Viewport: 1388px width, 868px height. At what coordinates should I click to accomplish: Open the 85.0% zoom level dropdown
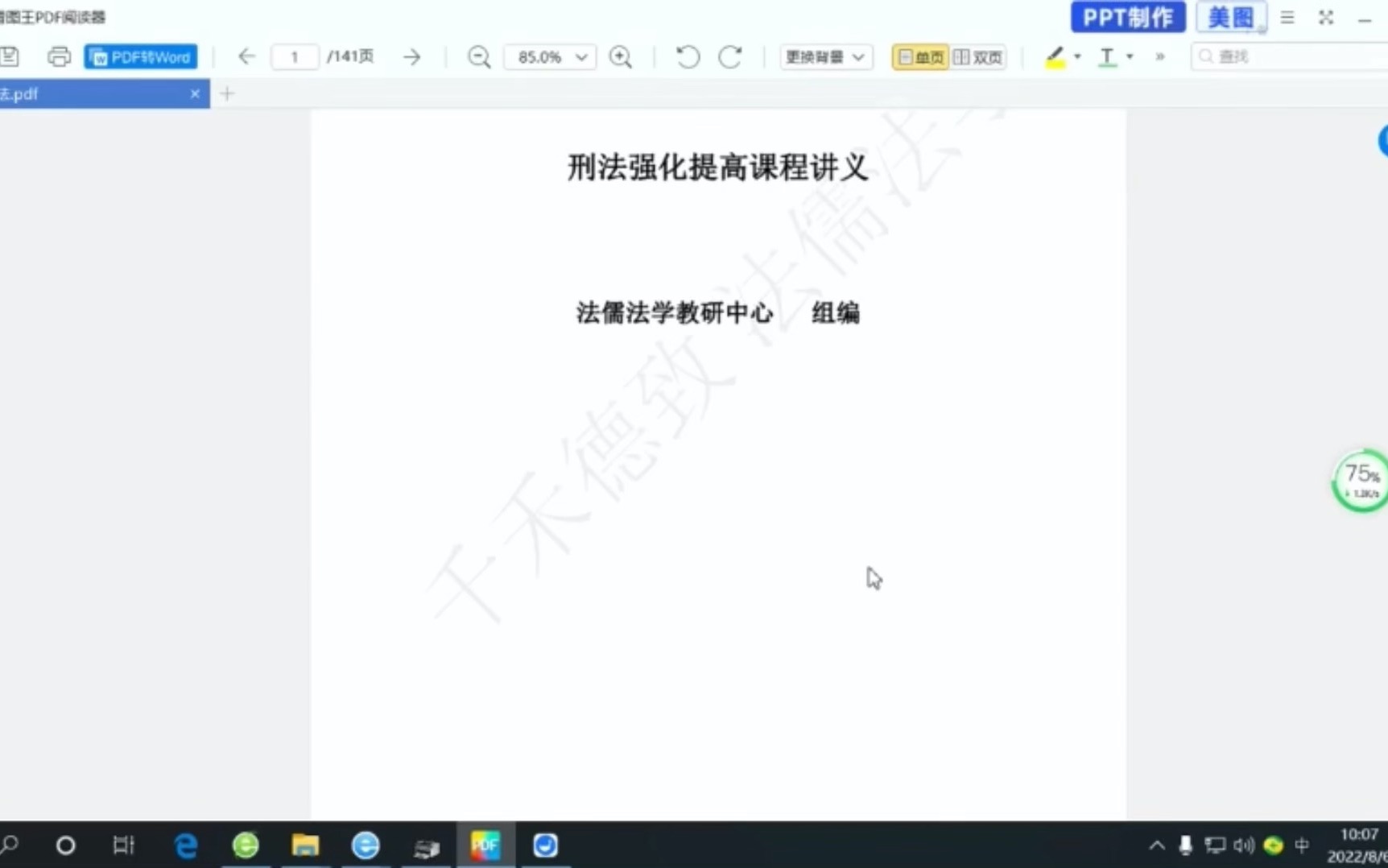[550, 56]
